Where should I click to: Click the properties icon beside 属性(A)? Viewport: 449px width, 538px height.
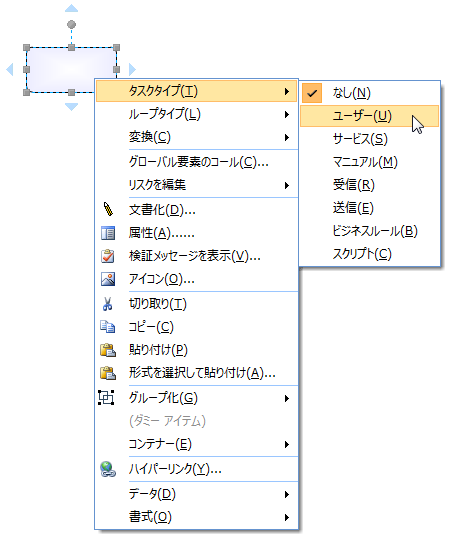coord(108,233)
